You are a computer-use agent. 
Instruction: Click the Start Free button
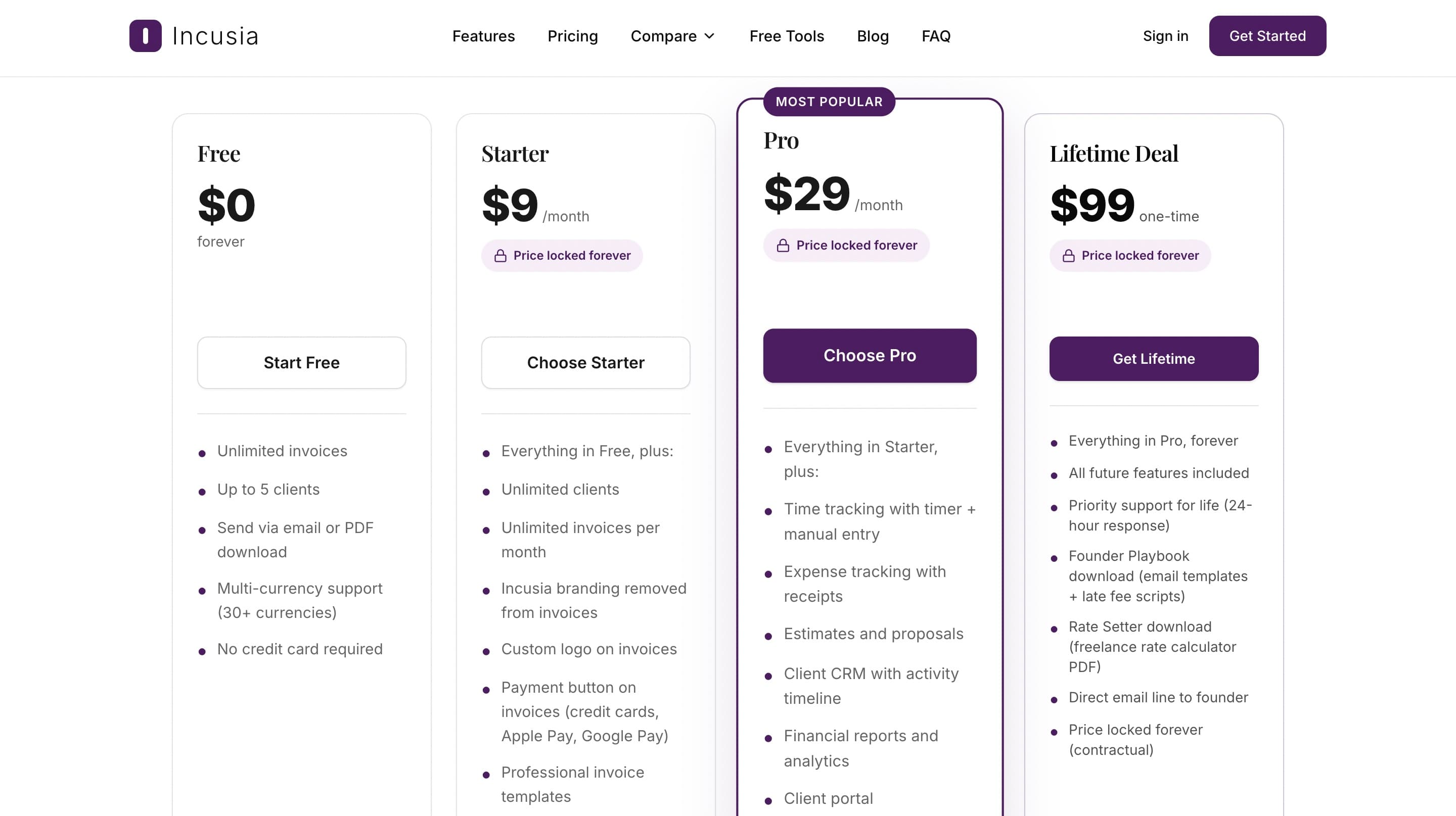tap(302, 363)
